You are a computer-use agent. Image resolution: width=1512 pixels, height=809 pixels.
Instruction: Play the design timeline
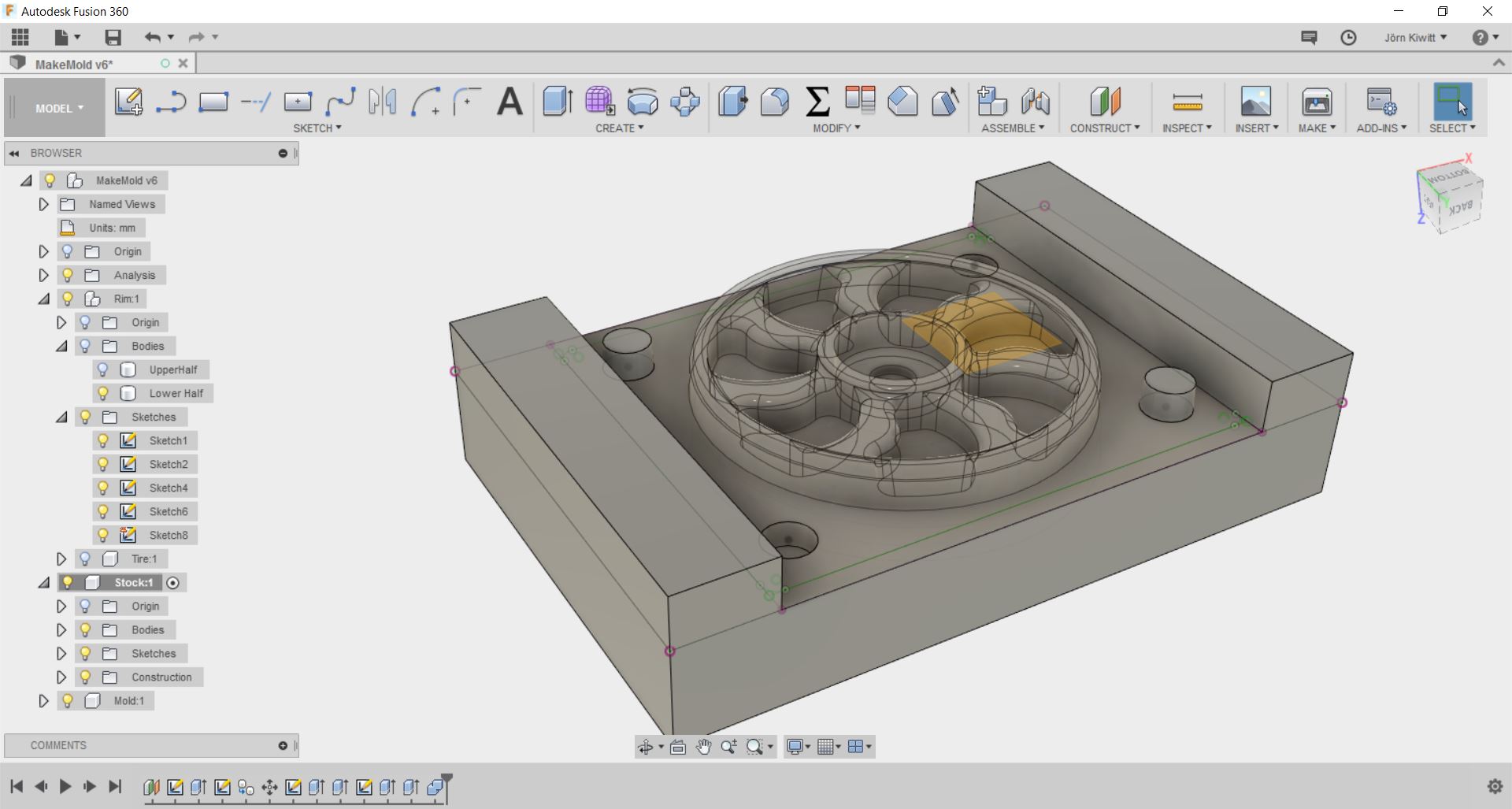coord(65,786)
